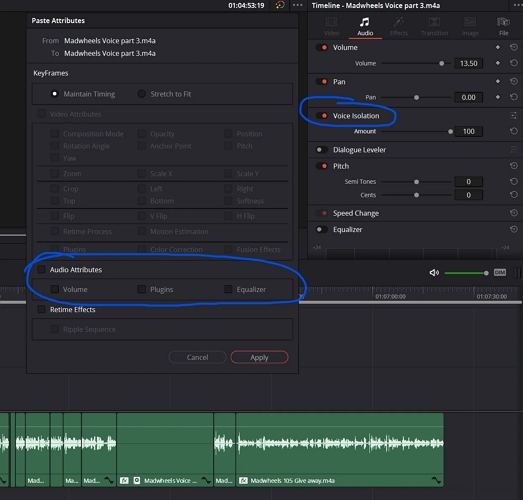Image resolution: width=523 pixels, height=500 pixels.
Task: Toggle the bypass color grades icon near timecode
Action: point(280,5)
